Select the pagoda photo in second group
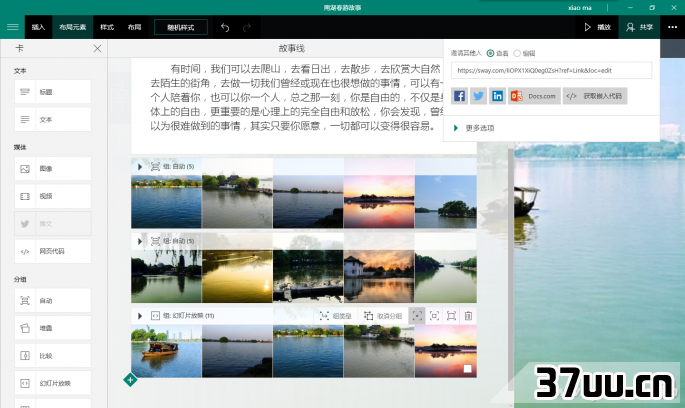Image resolution: width=685 pixels, height=408 pixels. (x=166, y=277)
